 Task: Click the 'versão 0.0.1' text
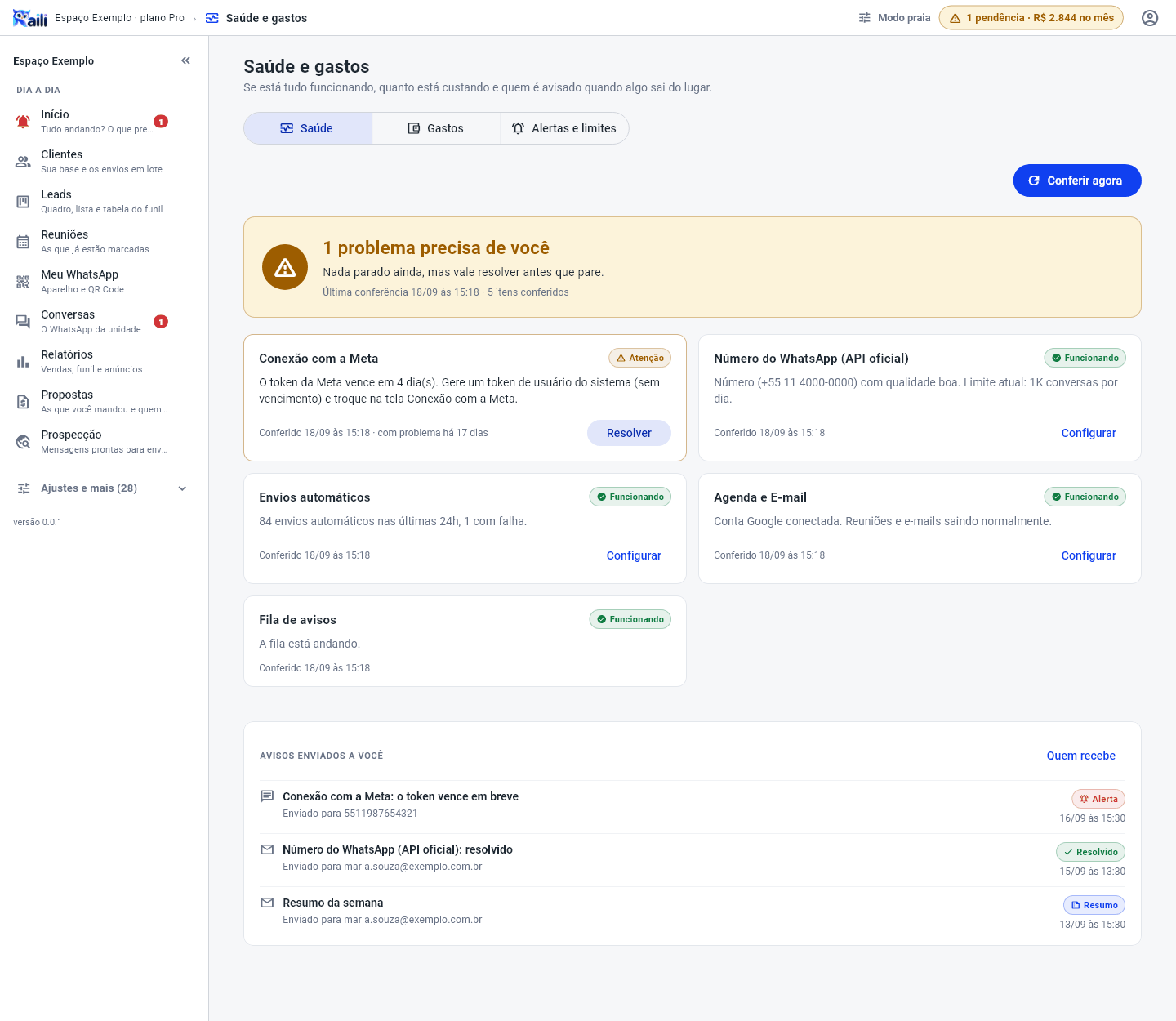coord(38,522)
